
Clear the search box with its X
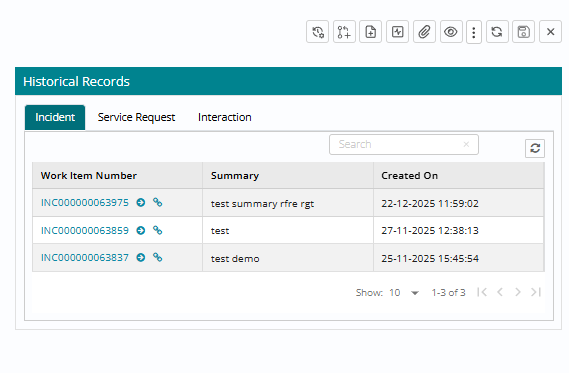(x=466, y=144)
